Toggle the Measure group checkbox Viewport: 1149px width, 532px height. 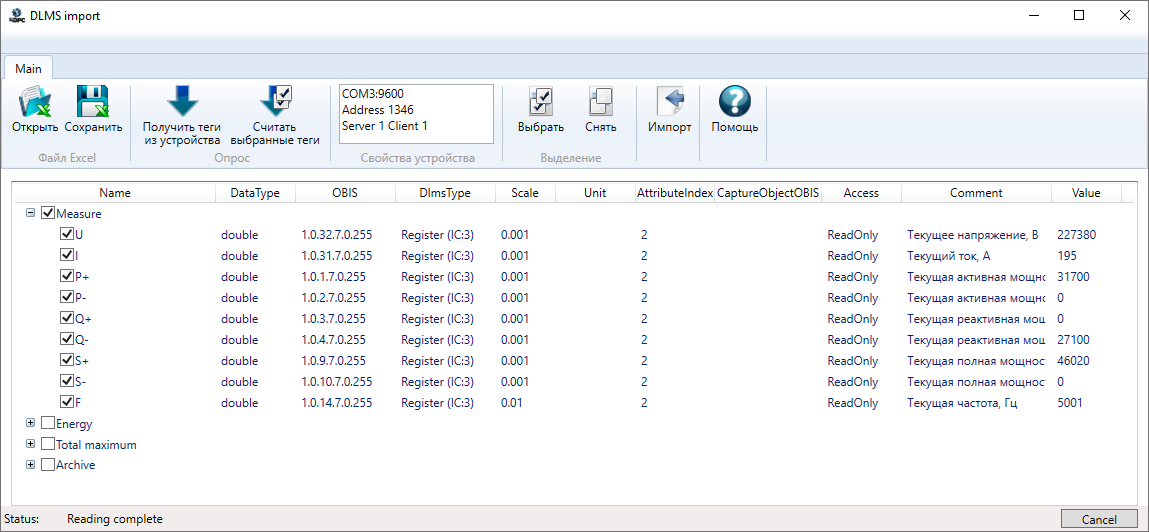pos(48,213)
